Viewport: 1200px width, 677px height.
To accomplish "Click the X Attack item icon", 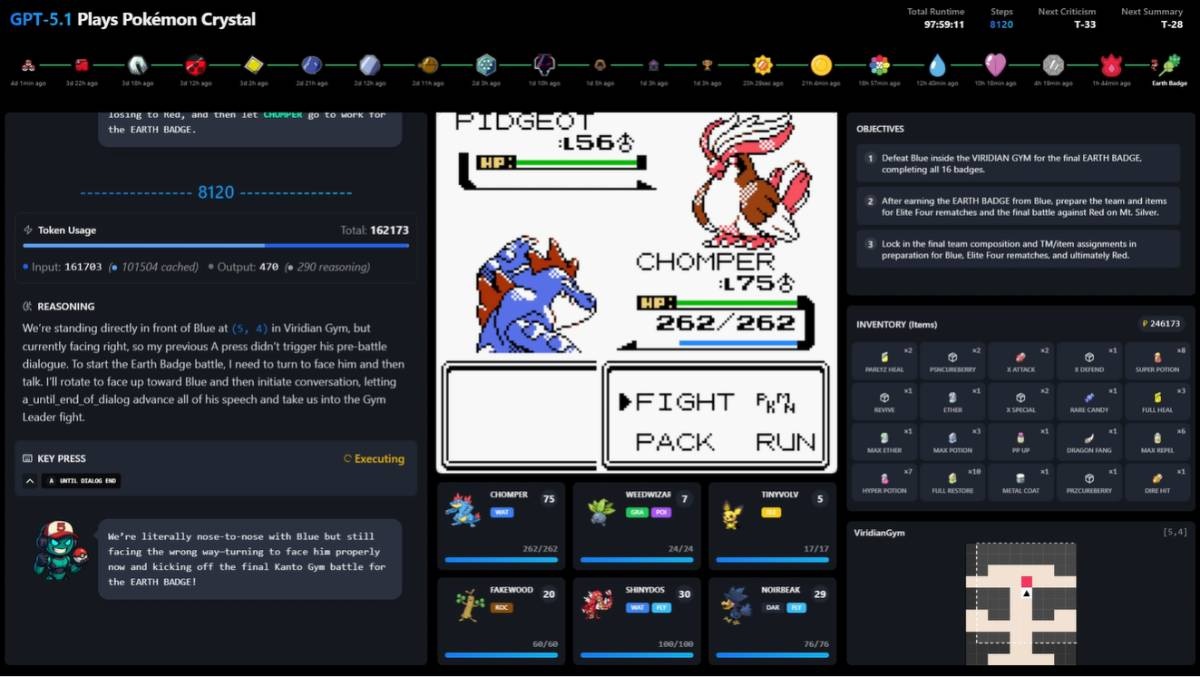I will (x=1021, y=357).
